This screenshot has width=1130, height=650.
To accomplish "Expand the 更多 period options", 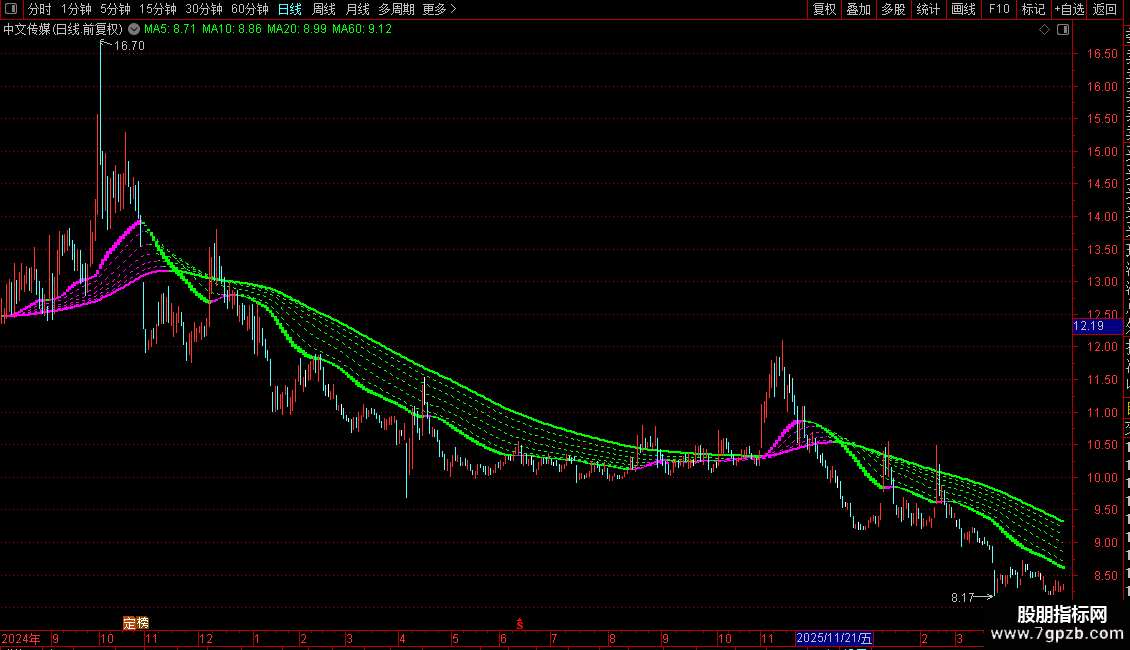I will click(x=439, y=9).
